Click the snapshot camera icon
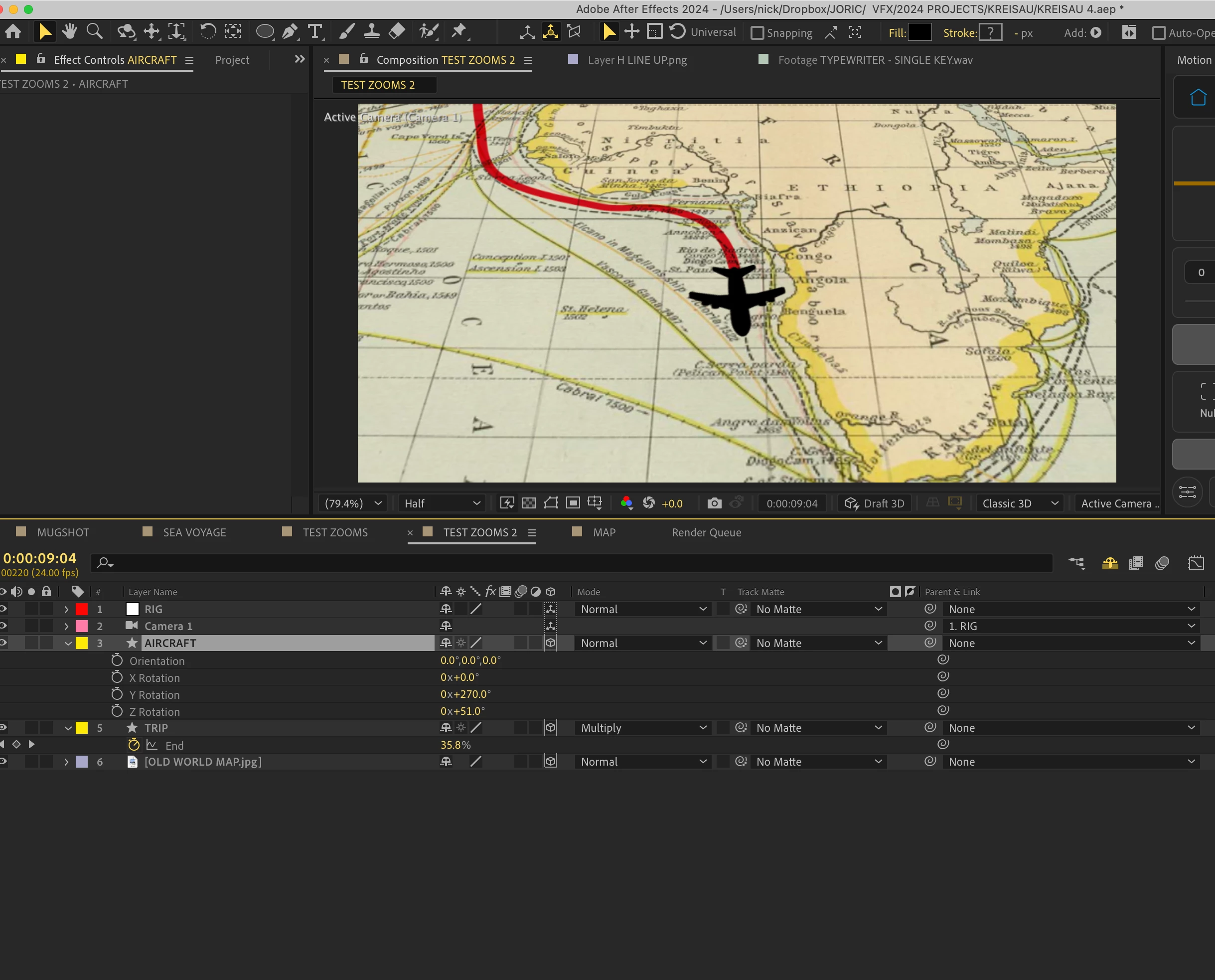The image size is (1215, 980). tap(714, 503)
